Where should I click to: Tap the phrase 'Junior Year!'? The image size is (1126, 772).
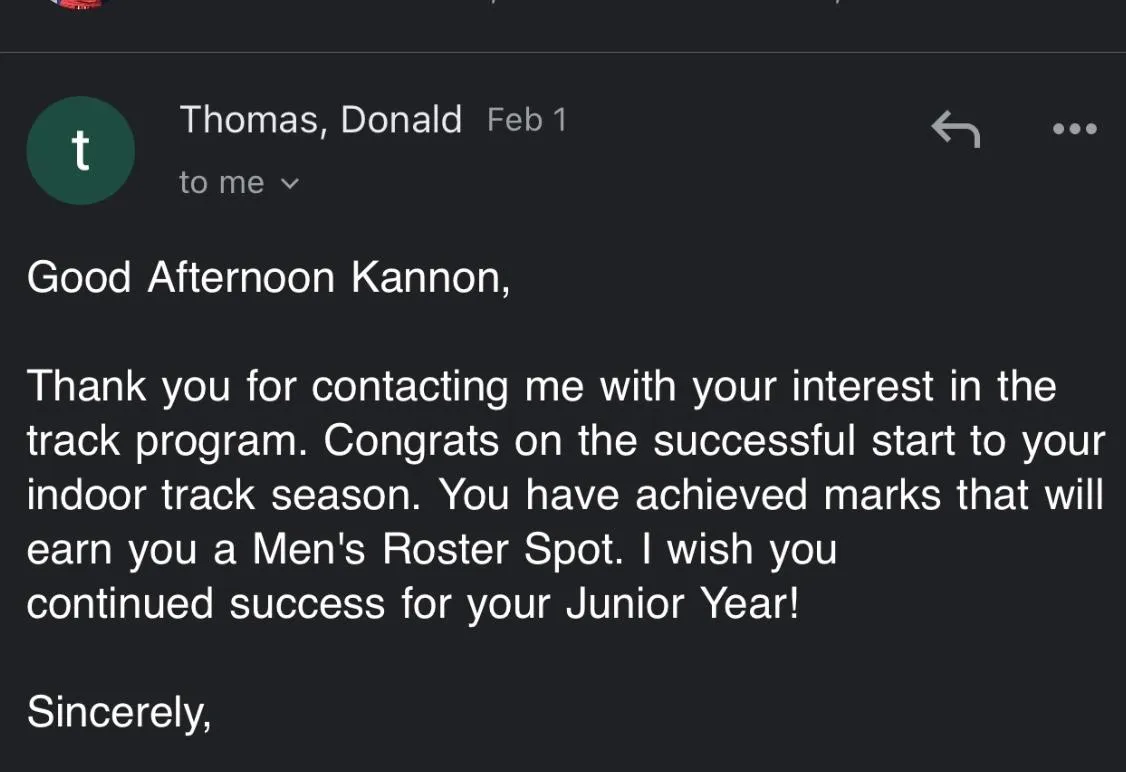(x=681, y=603)
